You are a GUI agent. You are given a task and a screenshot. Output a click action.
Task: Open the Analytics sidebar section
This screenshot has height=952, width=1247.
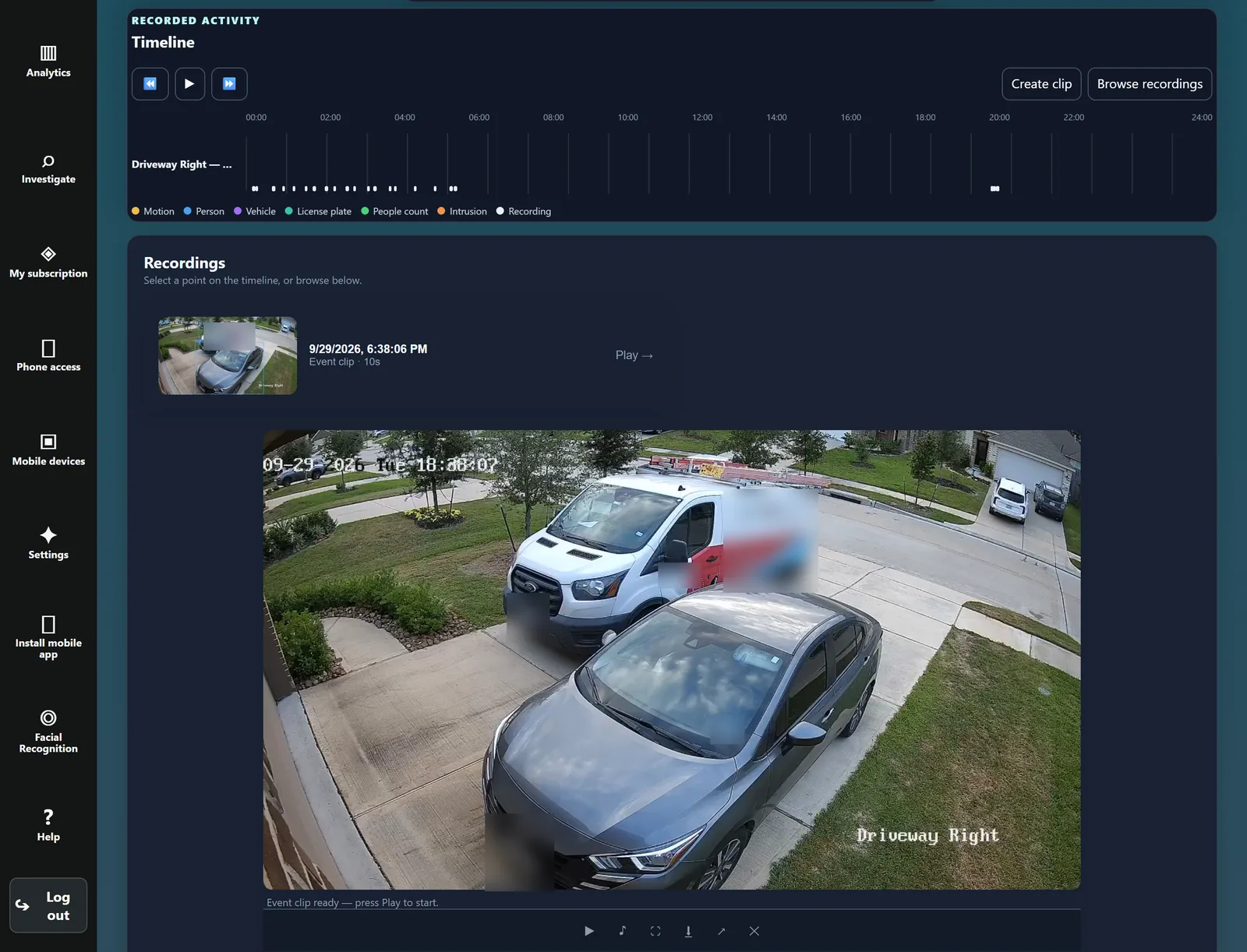pyautogui.click(x=48, y=62)
